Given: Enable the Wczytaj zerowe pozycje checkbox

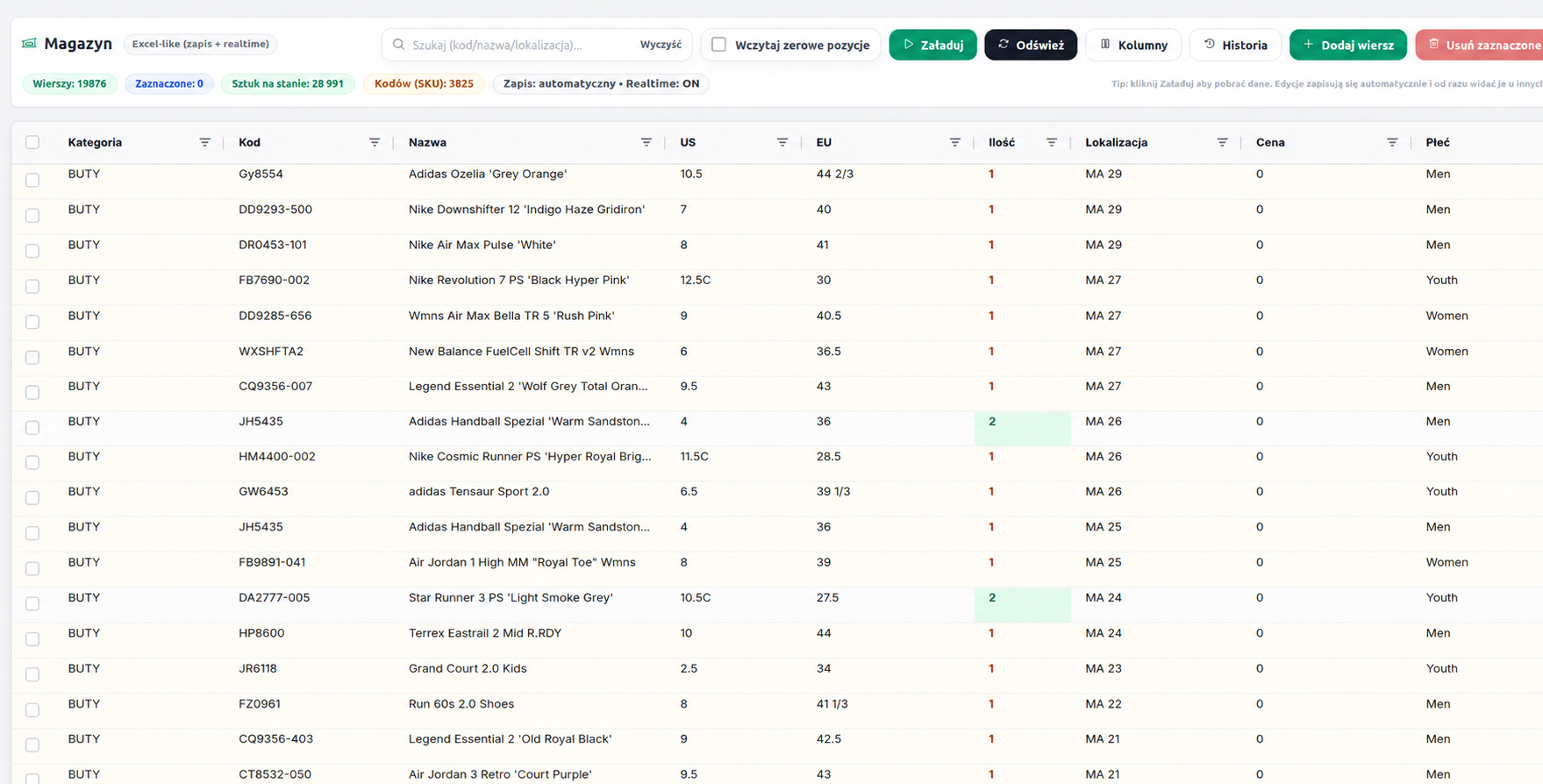Looking at the screenshot, I should coord(718,44).
